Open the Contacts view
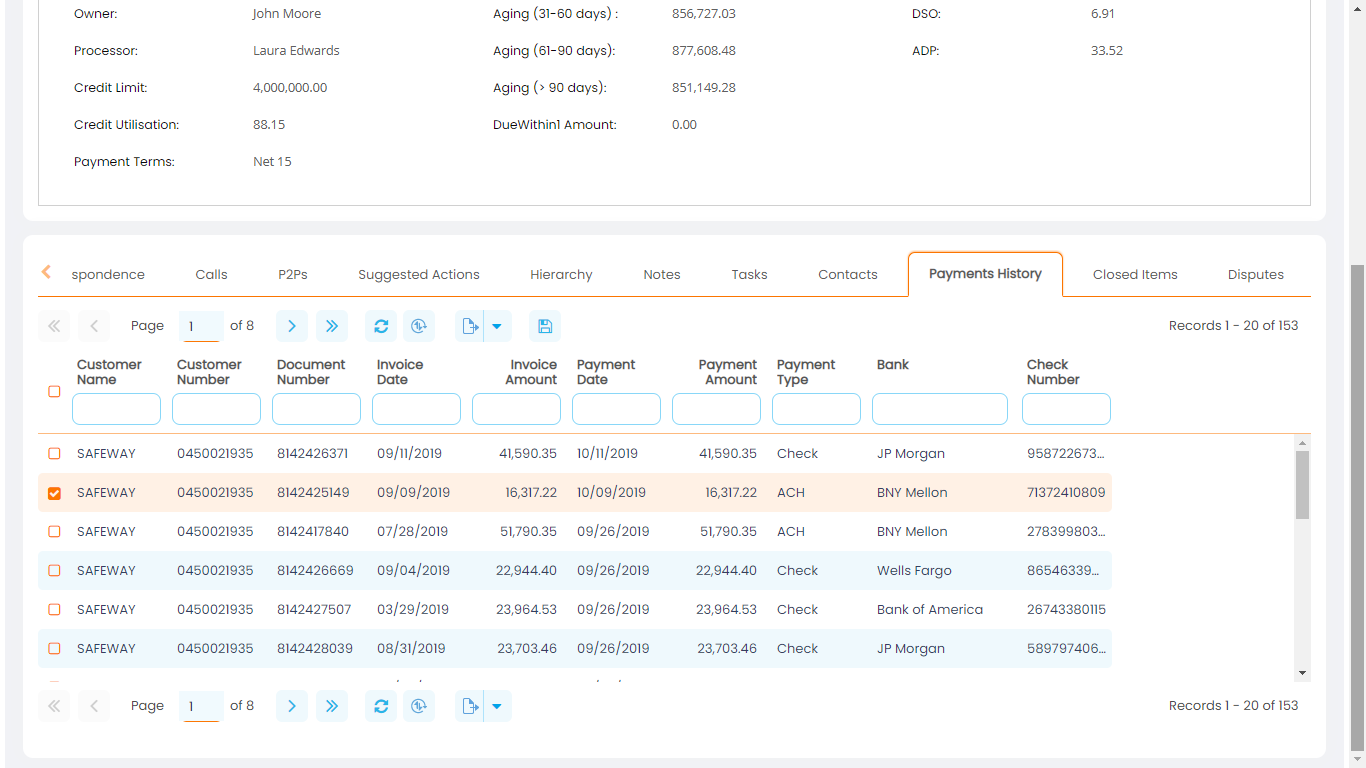The image size is (1366, 768). point(847,274)
